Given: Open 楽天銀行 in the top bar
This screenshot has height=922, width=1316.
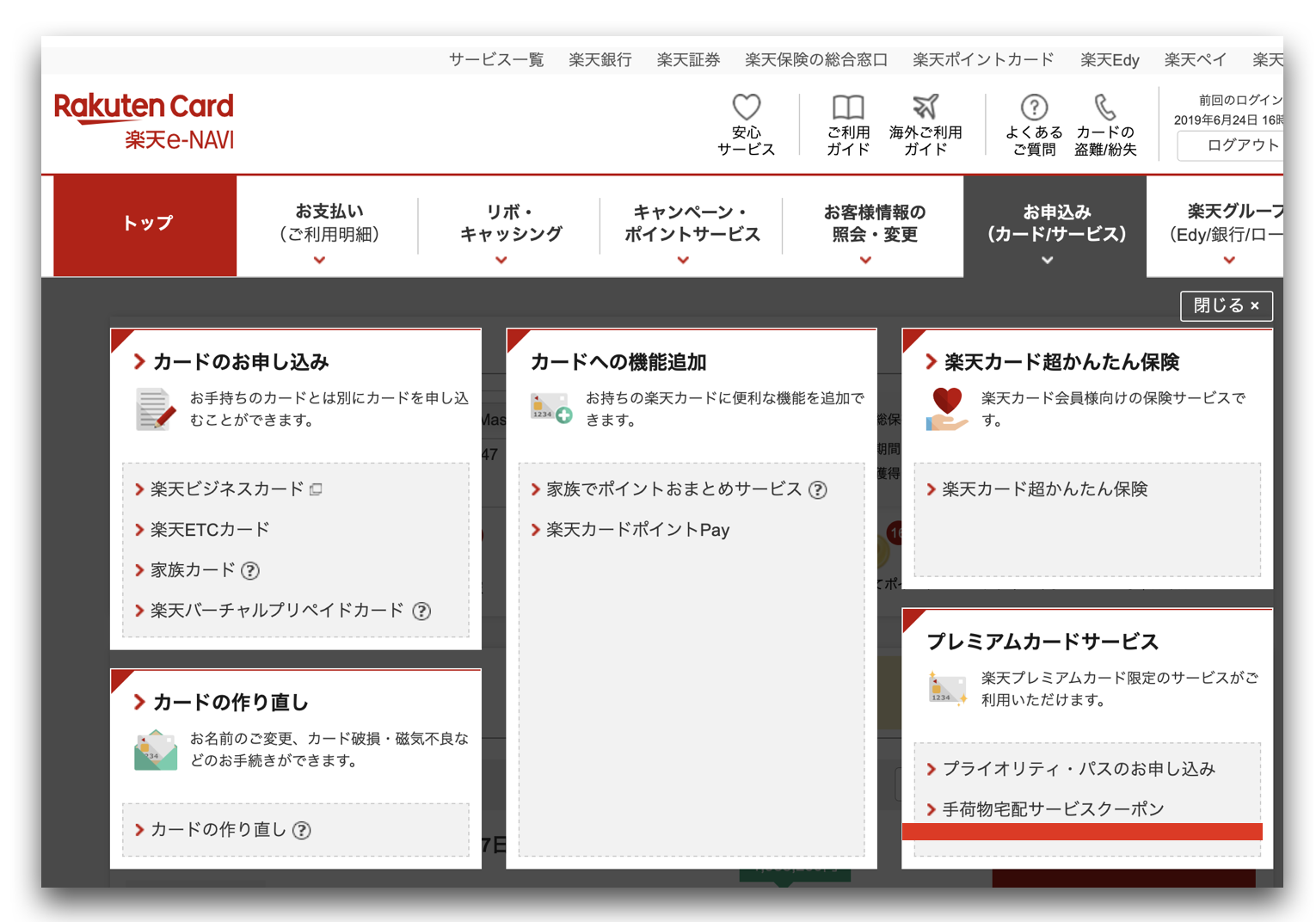Looking at the screenshot, I should 600,59.
